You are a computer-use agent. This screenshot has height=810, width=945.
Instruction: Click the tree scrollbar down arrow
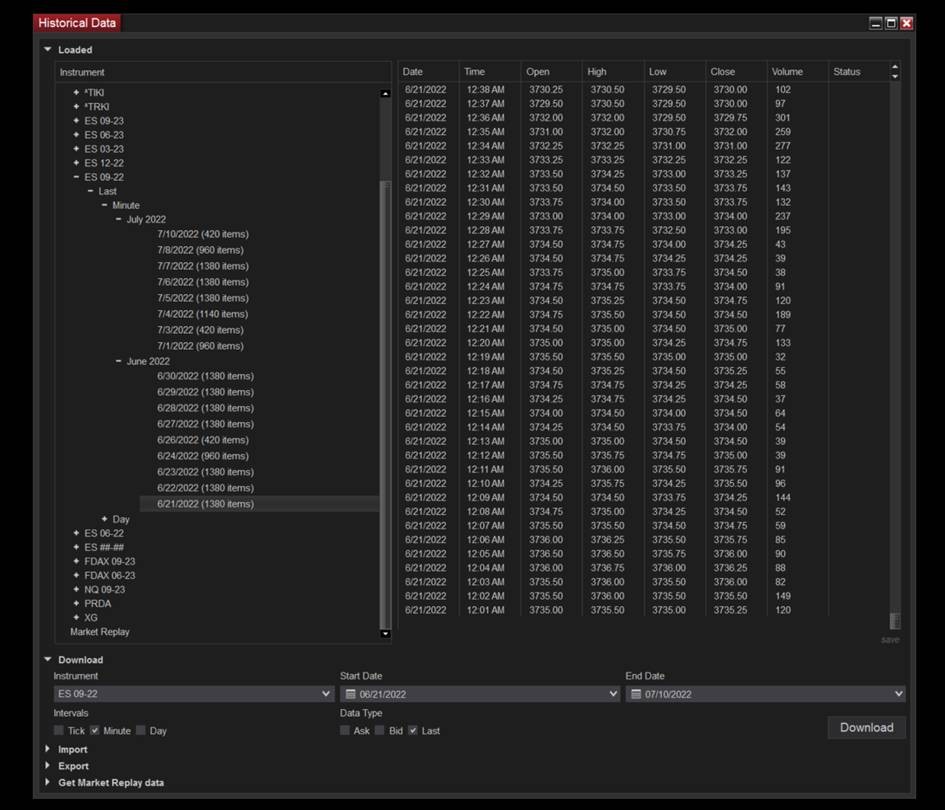386,633
